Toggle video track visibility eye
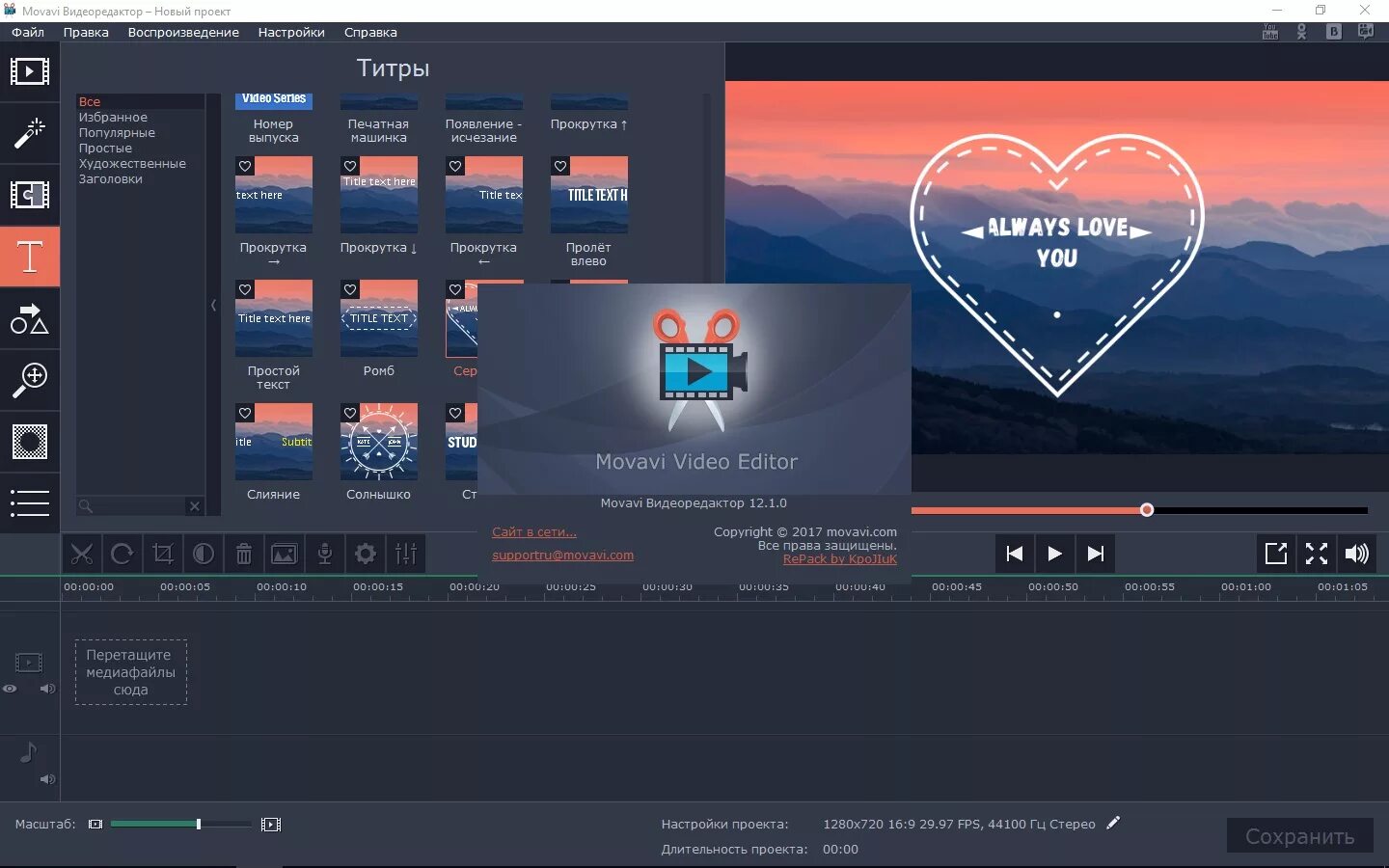1389x868 pixels. pos(10,689)
